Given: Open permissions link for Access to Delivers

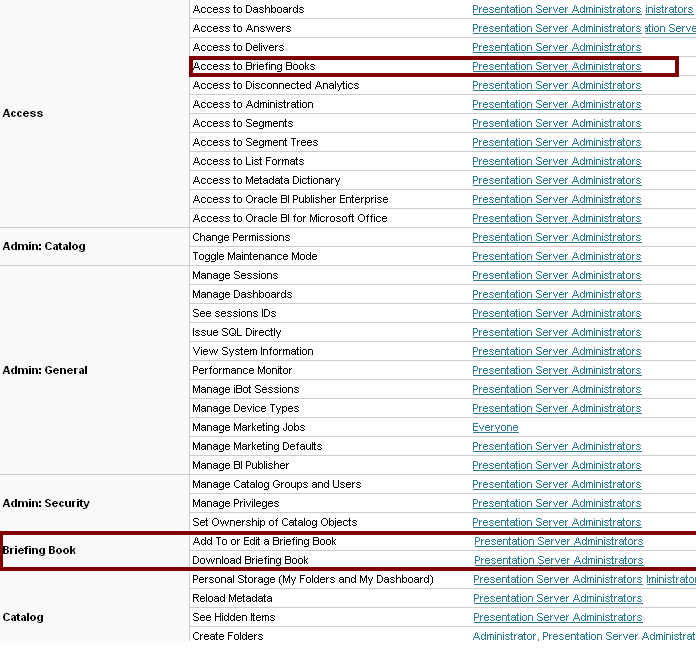Looking at the screenshot, I should pos(557,47).
